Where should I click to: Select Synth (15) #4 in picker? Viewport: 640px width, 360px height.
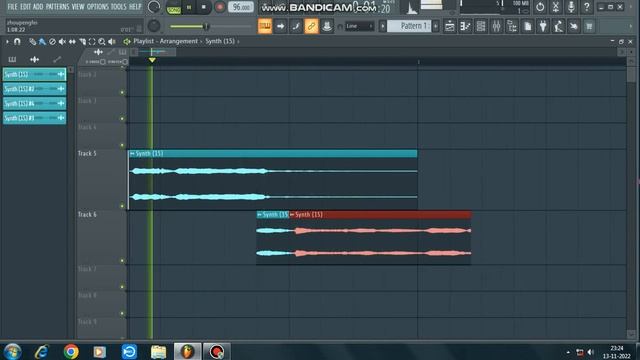point(34,103)
